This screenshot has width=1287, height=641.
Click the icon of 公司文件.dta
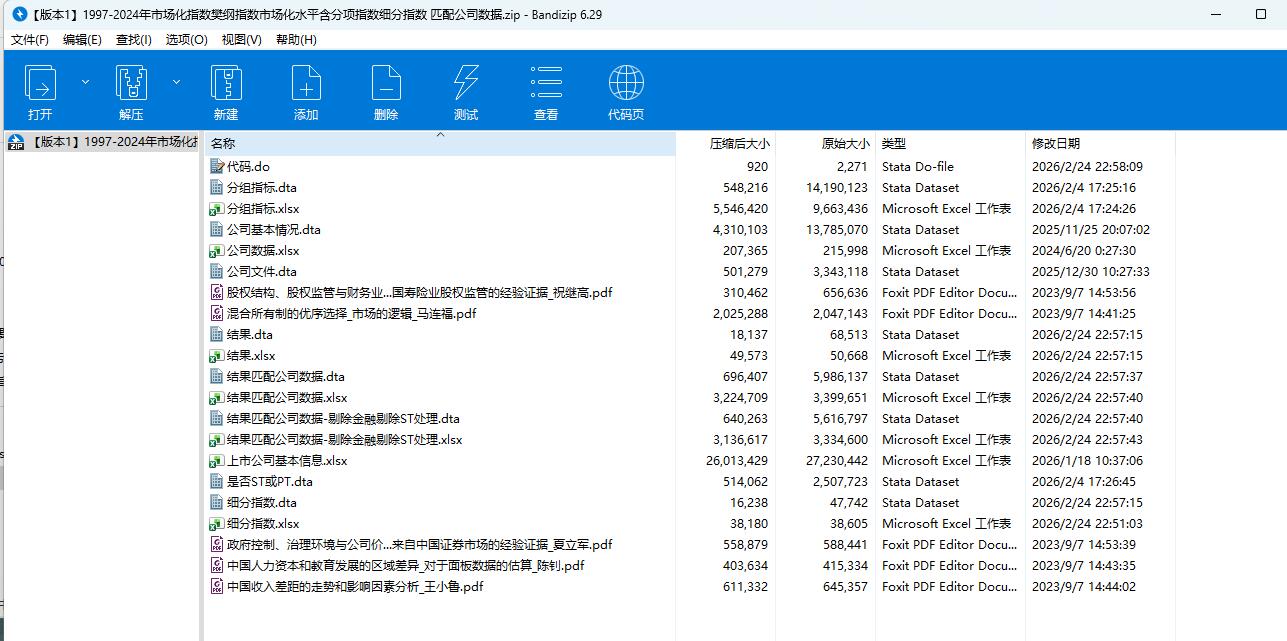[217, 272]
